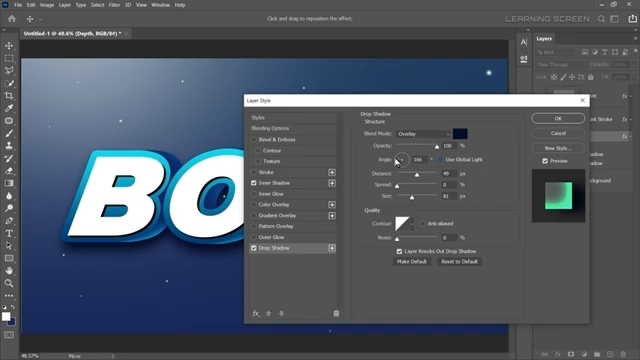640x360 pixels.
Task: Select the Quick Selection tool
Action: (9, 83)
